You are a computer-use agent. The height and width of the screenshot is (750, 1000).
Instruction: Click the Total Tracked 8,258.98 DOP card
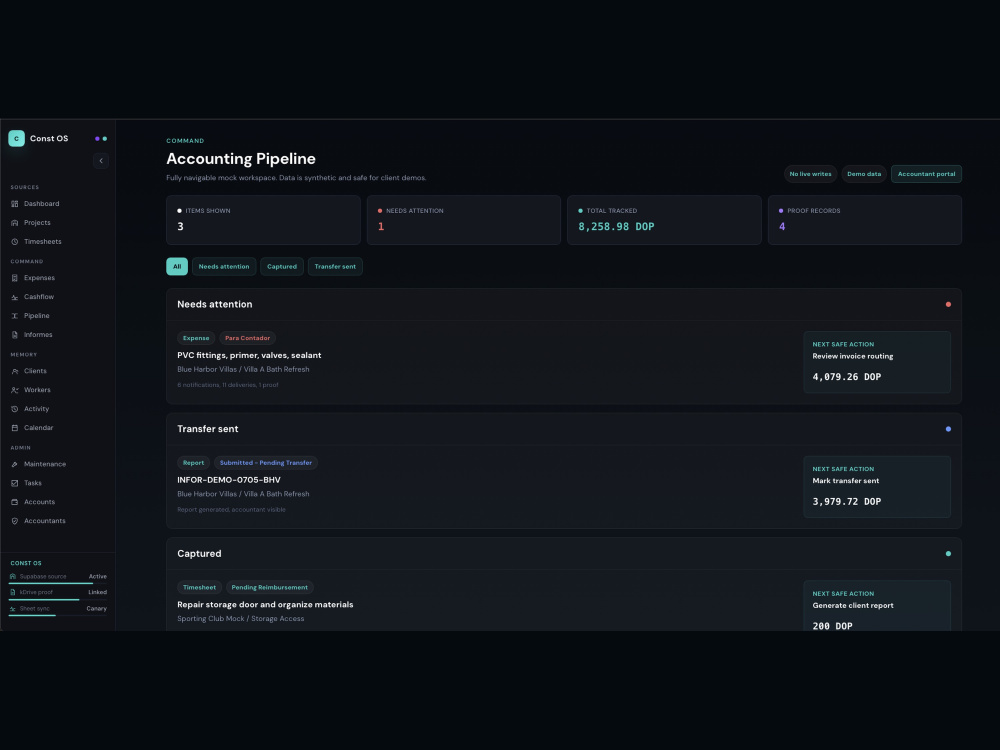[x=664, y=220]
